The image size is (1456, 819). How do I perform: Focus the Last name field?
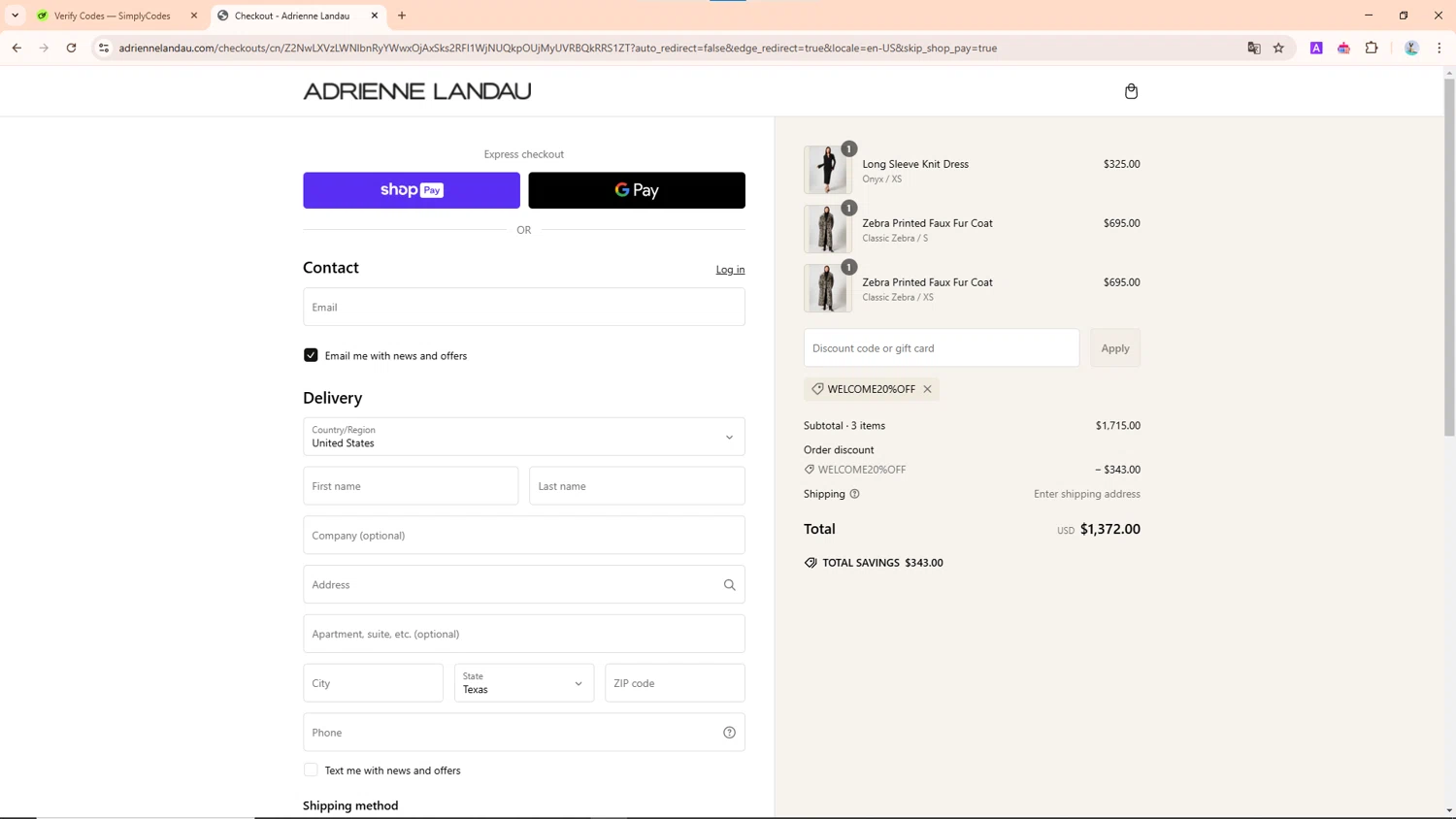(637, 486)
